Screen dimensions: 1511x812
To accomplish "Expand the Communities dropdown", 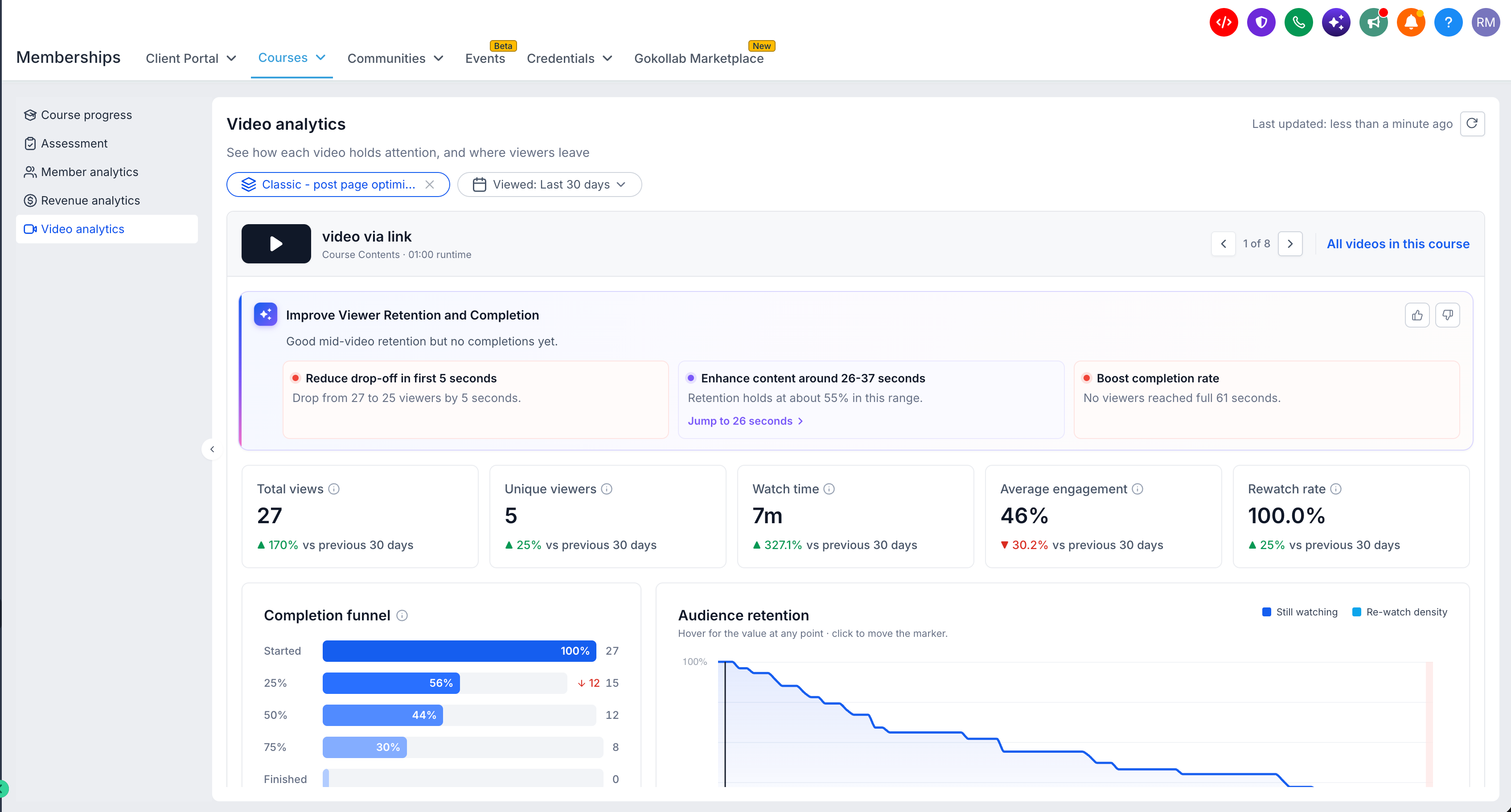I will [x=395, y=59].
